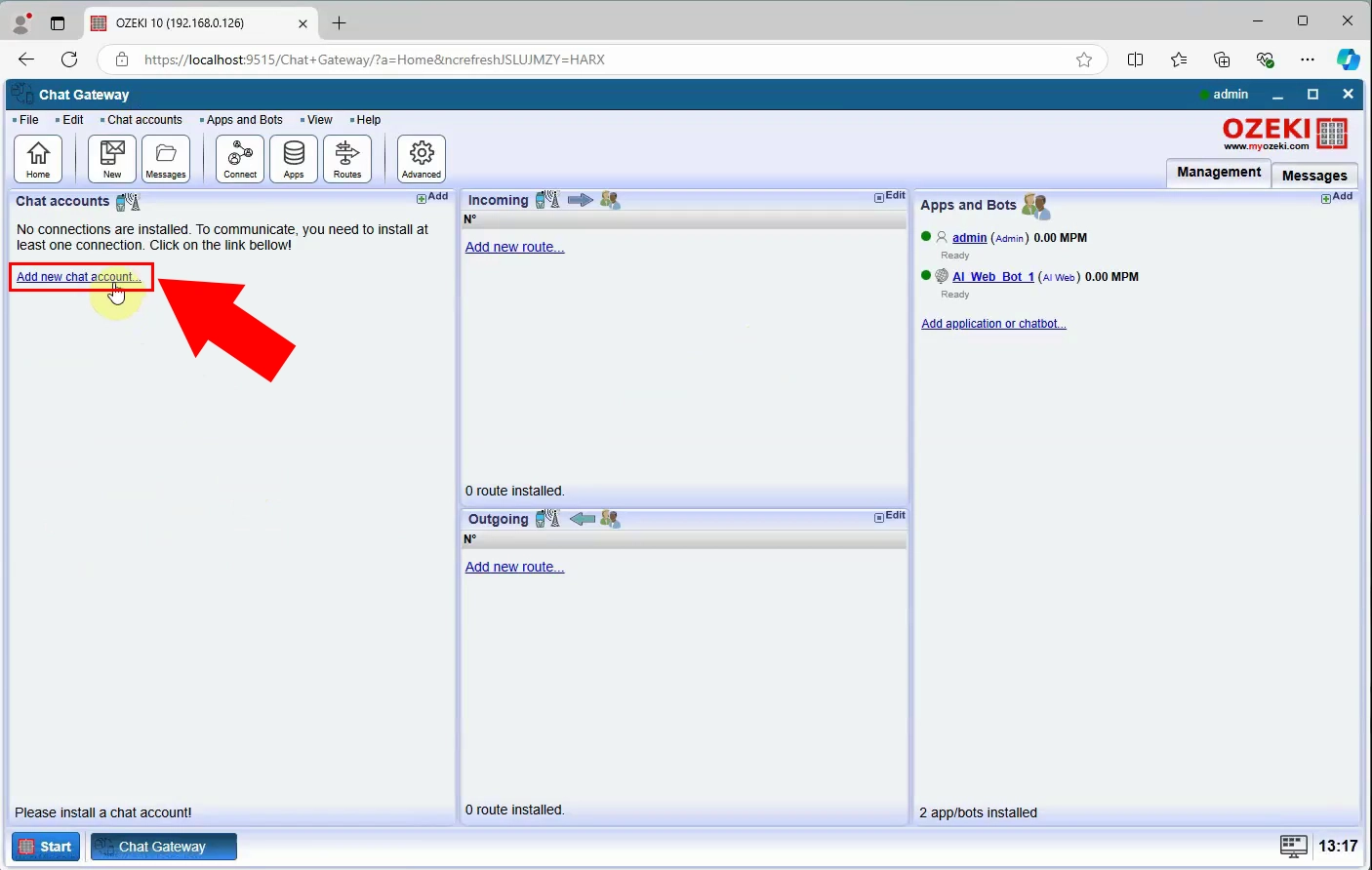Screen dimensions: 1372x870
Task: Click Add application or chatbot link
Action: click(993, 324)
